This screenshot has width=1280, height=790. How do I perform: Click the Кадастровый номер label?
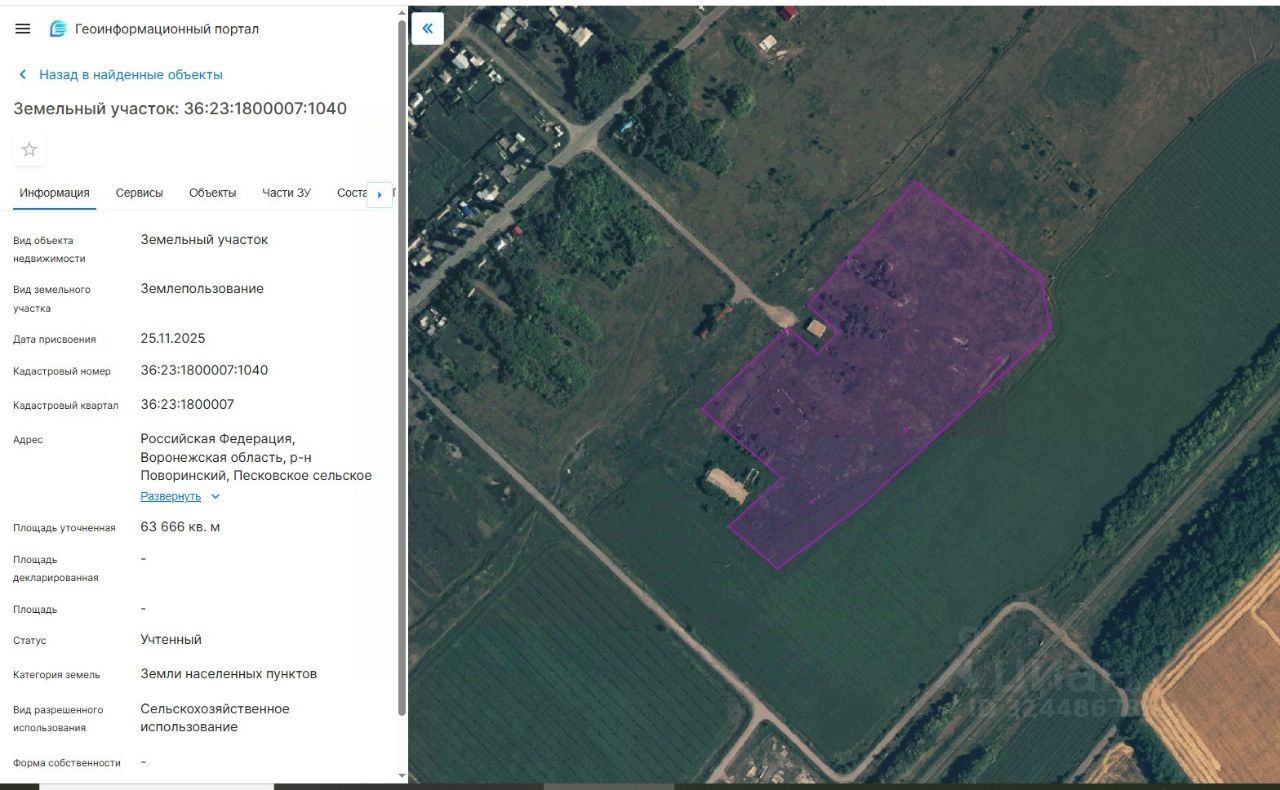62,371
